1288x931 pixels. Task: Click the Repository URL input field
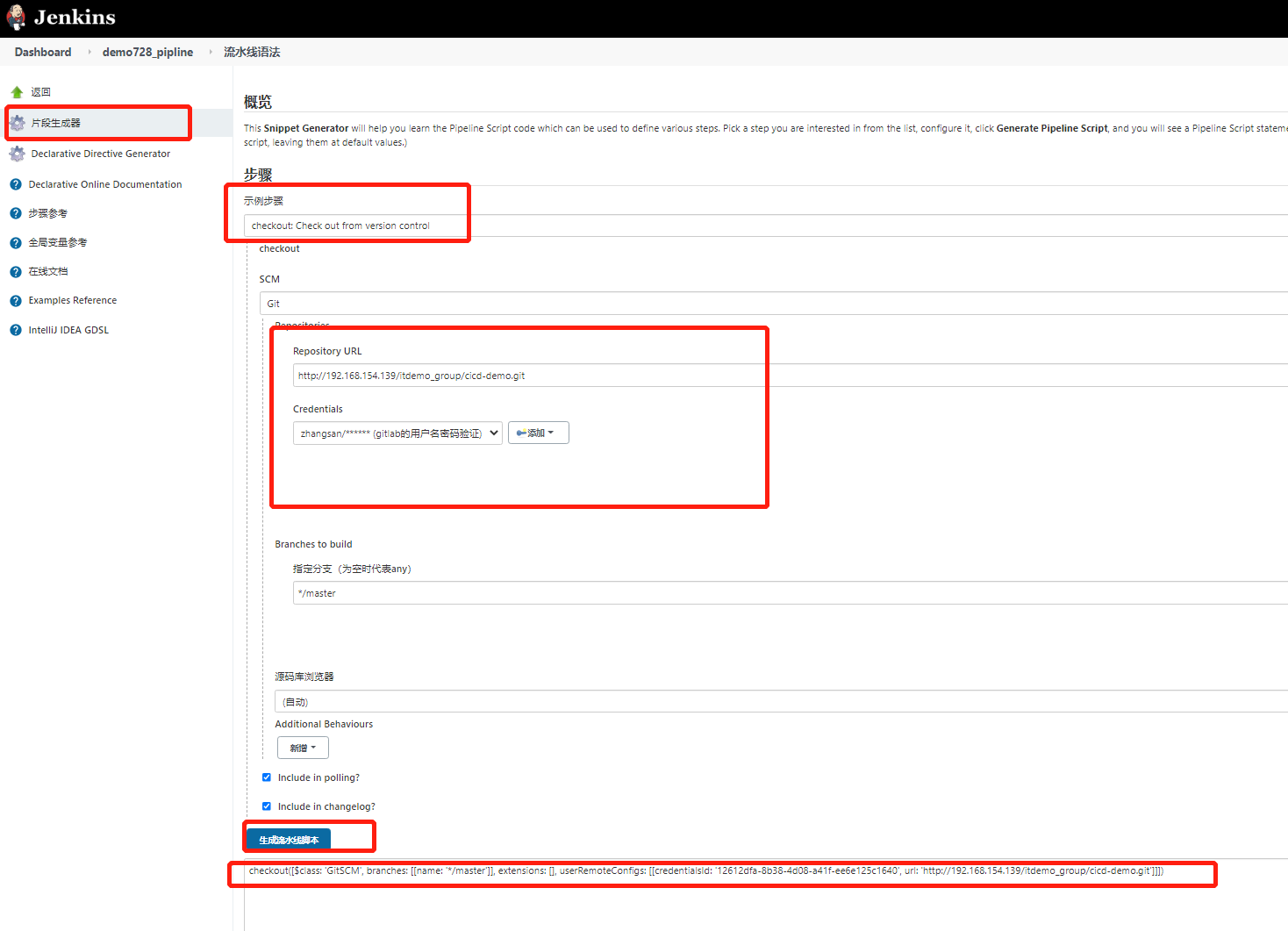(x=790, y=376)
